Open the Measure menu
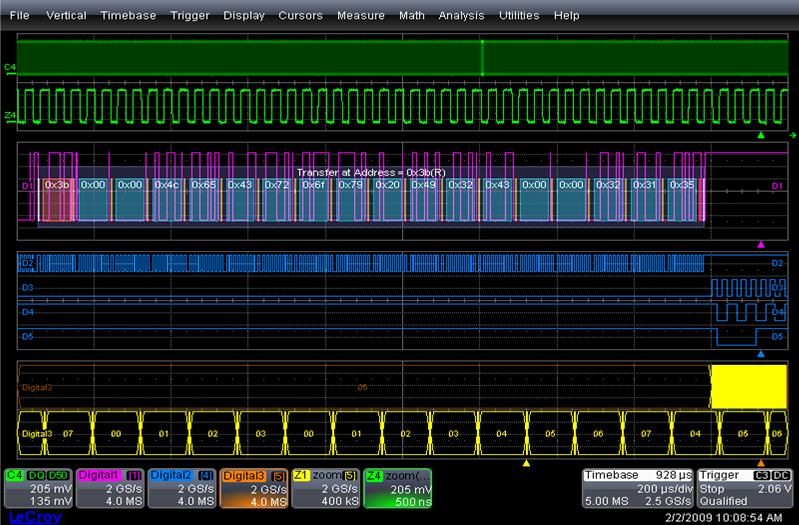Image resolution: width=799 pixels, height=525 pixels. tap(360, 16)
